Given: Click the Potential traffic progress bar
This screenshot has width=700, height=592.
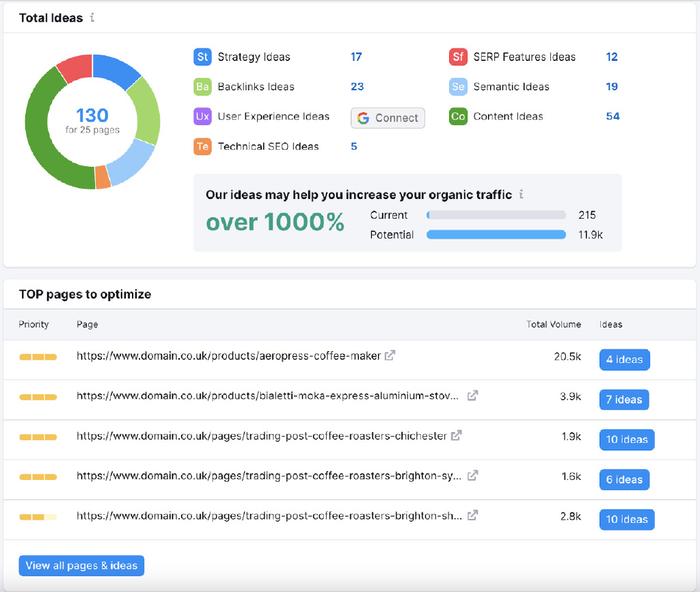Looking at the screenshot, I should [496, 235].
